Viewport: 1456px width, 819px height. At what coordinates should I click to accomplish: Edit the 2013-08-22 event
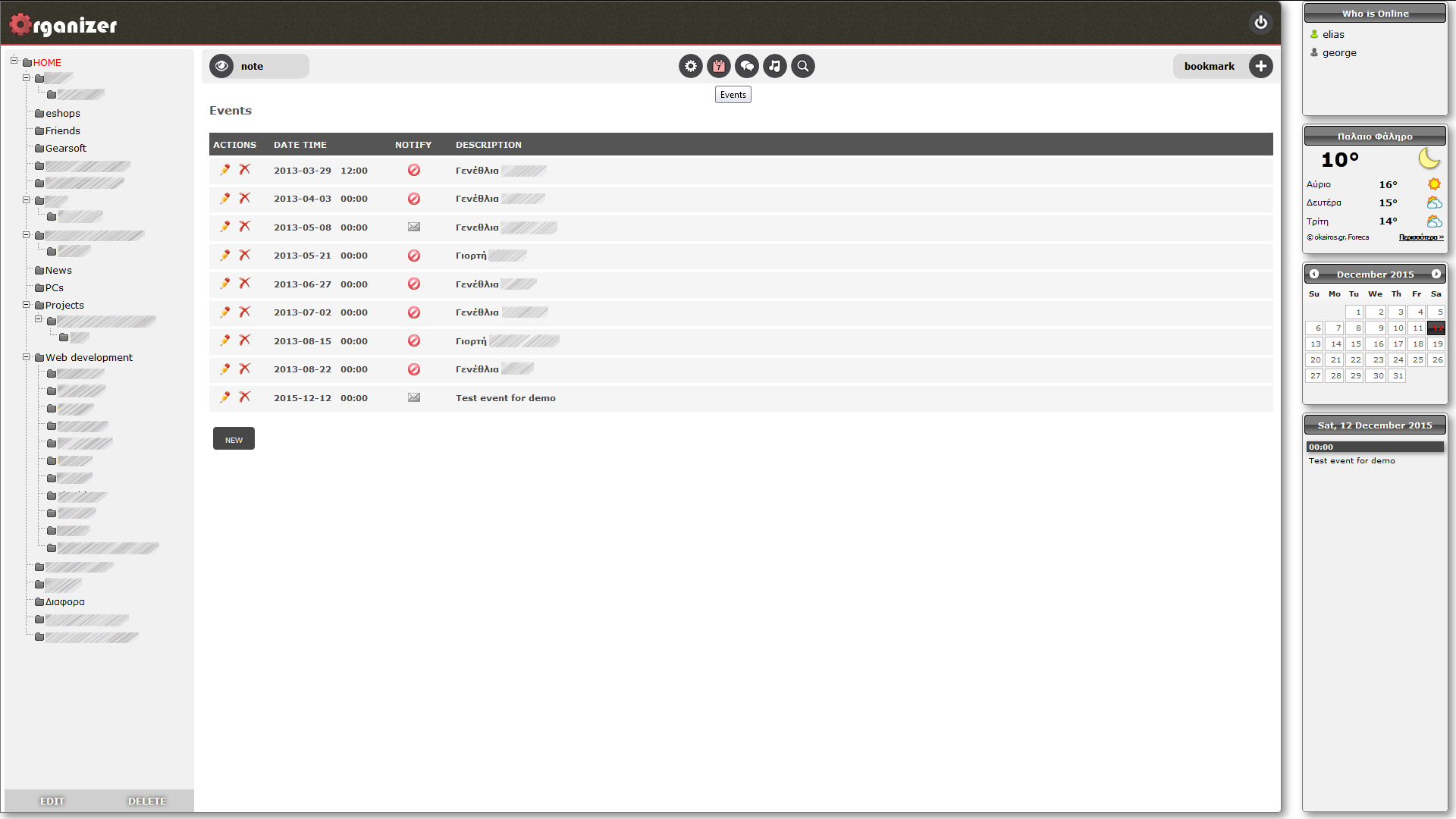point(225,369)
